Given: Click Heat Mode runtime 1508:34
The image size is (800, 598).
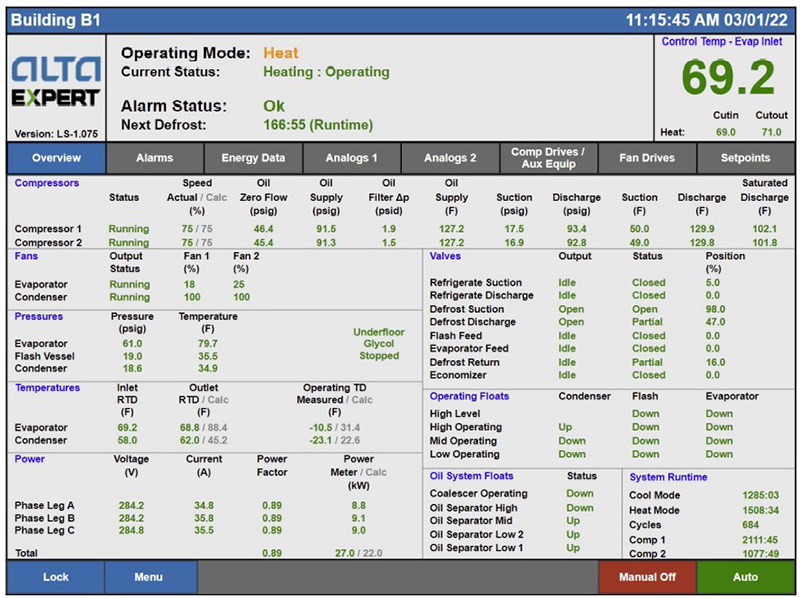Looking at the screenshot, I should 760,510.
